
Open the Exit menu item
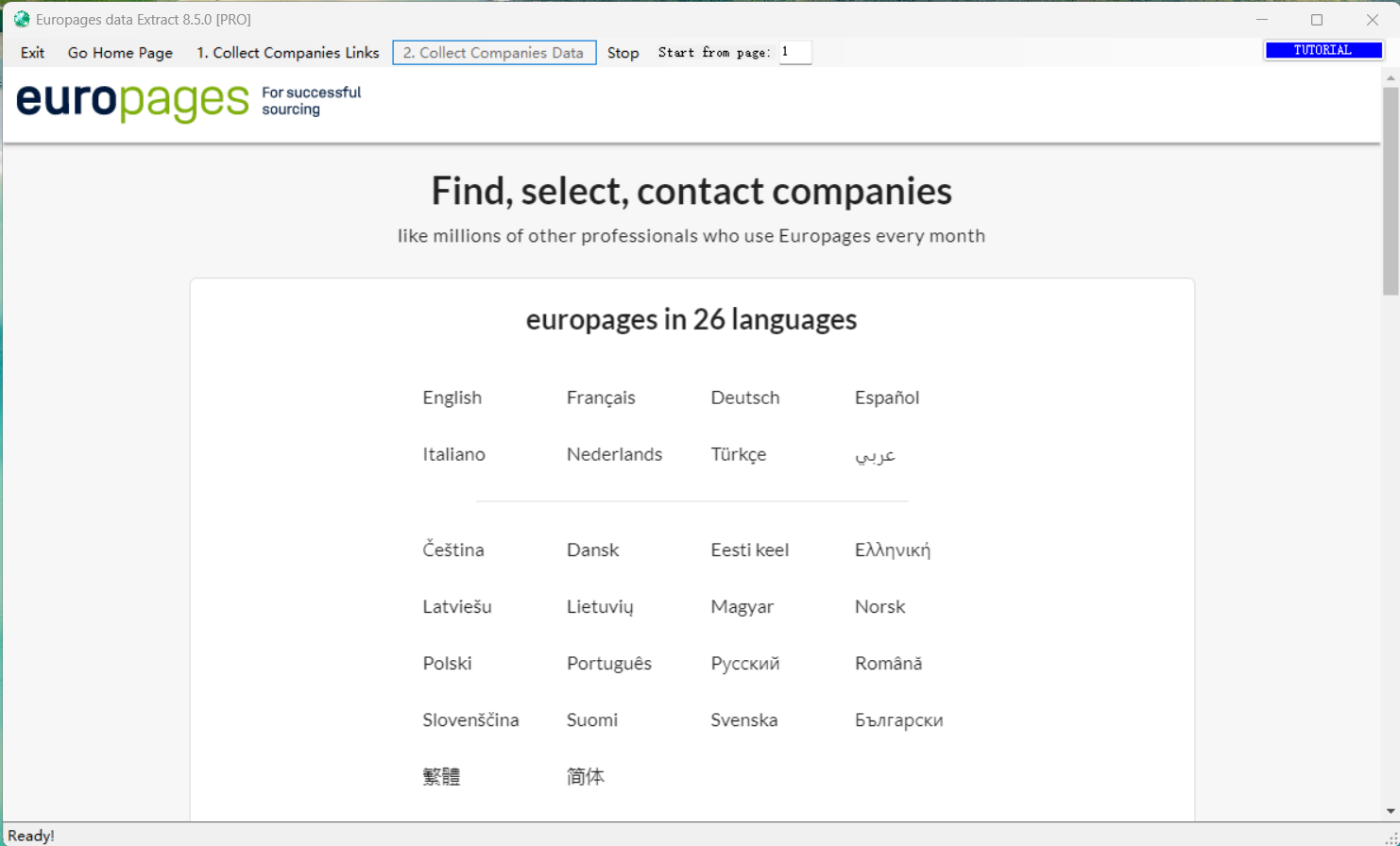pos(32,53)
